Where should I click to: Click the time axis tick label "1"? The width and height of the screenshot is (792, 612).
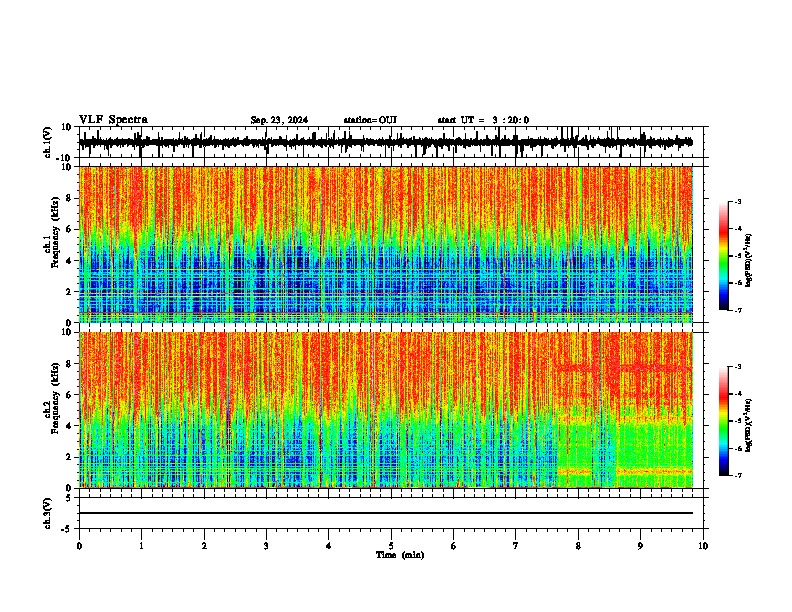point(141,546)
